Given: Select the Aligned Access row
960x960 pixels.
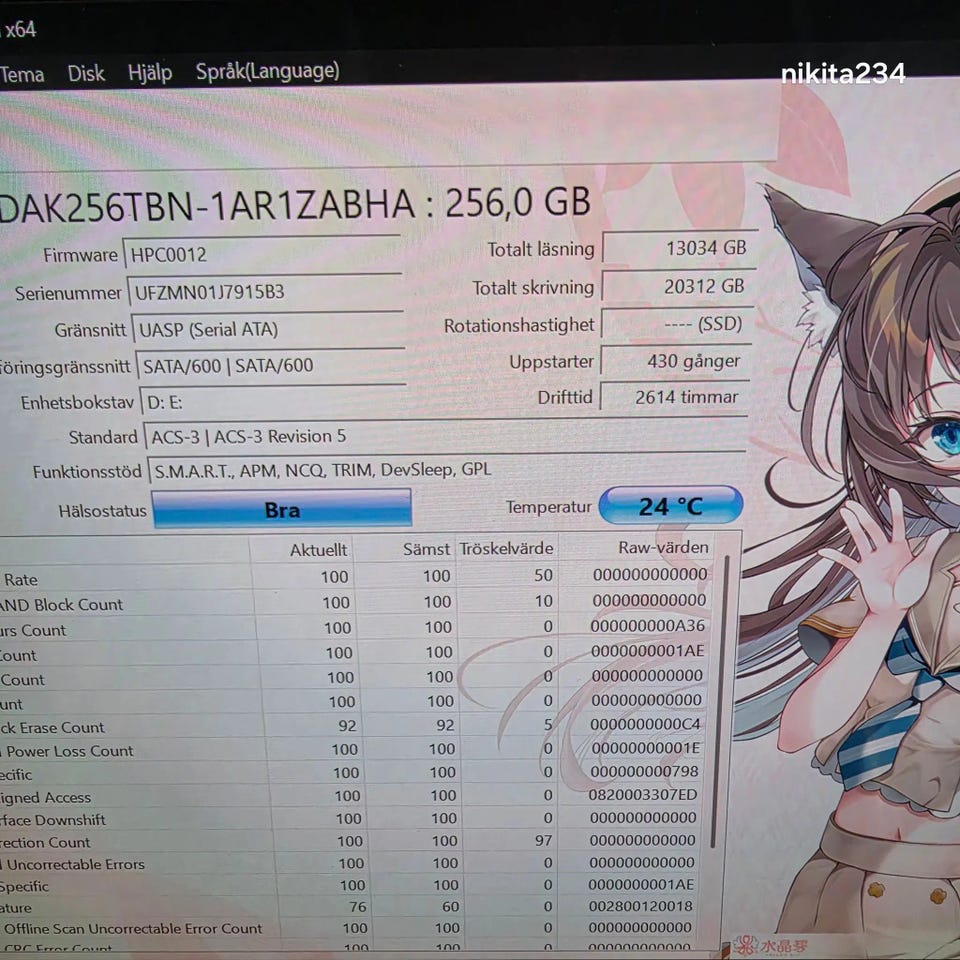Looking at the screenshot, I should coord(350,797).
